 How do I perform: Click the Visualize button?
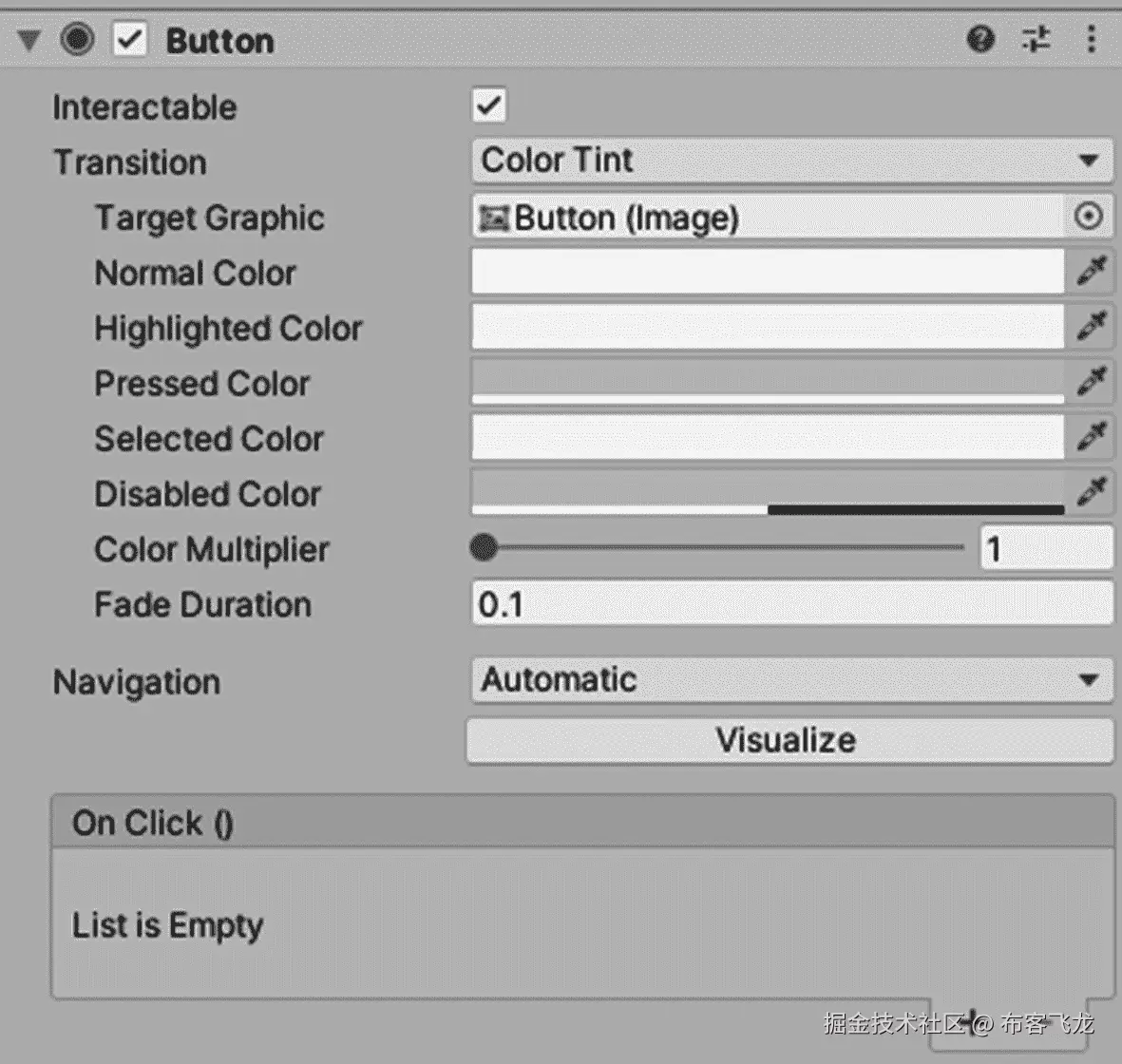tap(789, 741)
